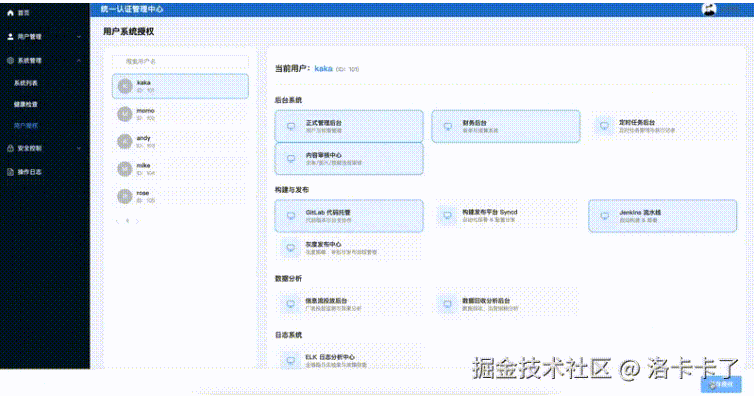Click the 统一认证管理中心 header title
The width and height of the screenshot is (754, 396).
(x=132, y=9)
